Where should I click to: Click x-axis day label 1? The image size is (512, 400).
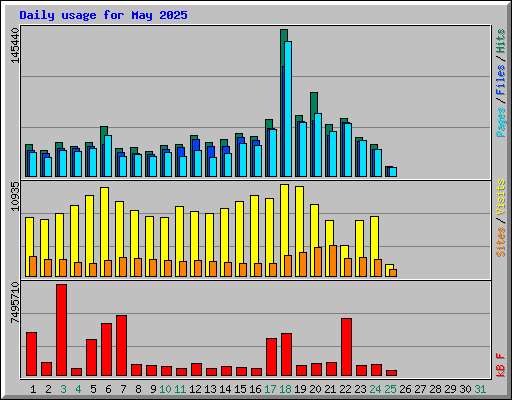[x=33, y=389]
